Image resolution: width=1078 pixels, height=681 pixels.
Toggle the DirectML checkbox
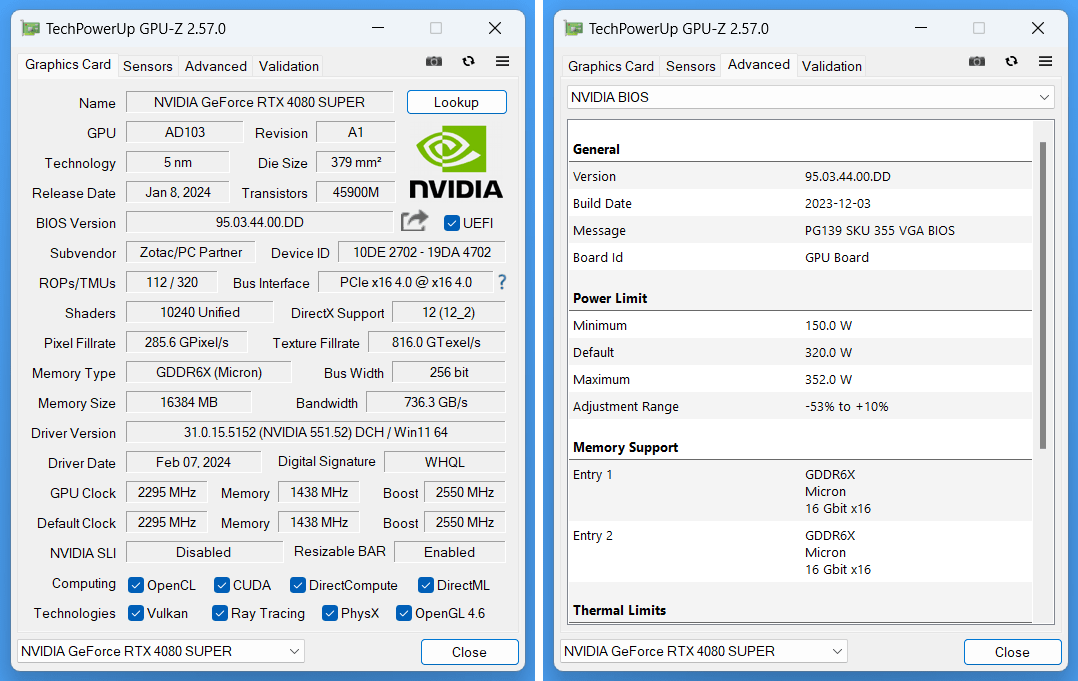[426, 585]
